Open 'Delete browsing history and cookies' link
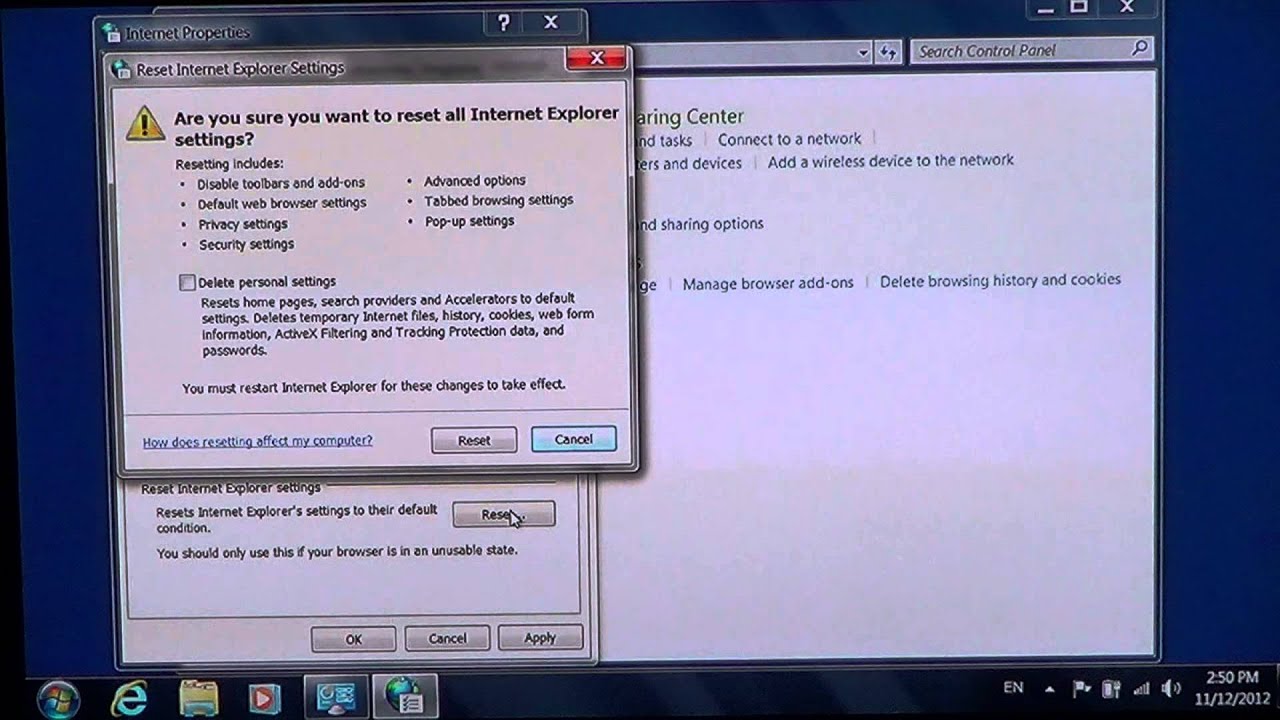 (1000, 280)
